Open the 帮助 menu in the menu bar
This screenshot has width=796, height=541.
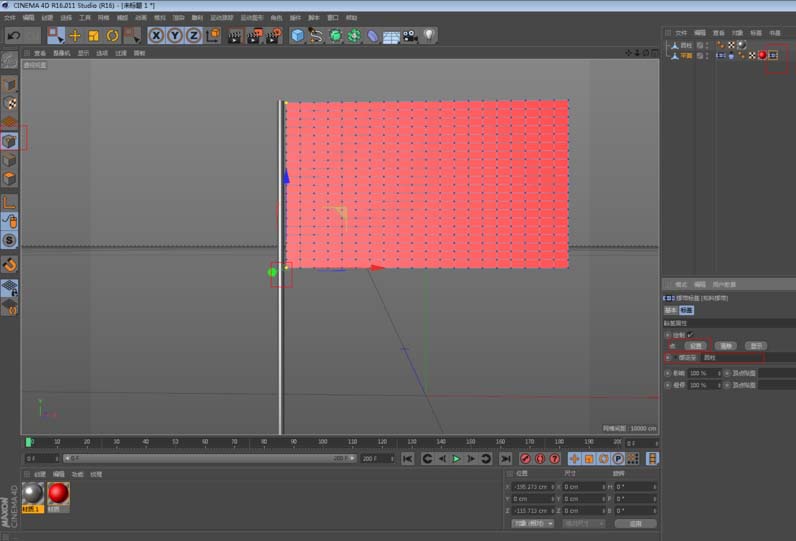point(351,17)
